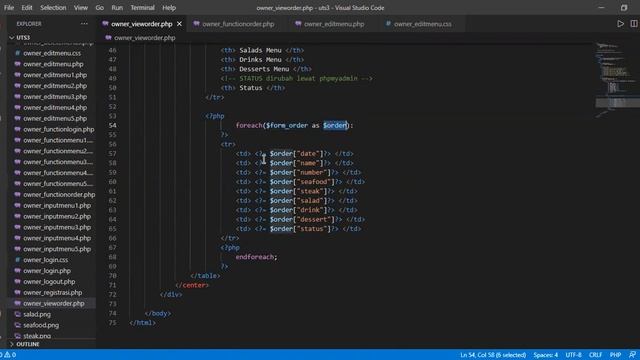Click Status table header text on line 50
The image size is (640, 360).
pos(251,88)
